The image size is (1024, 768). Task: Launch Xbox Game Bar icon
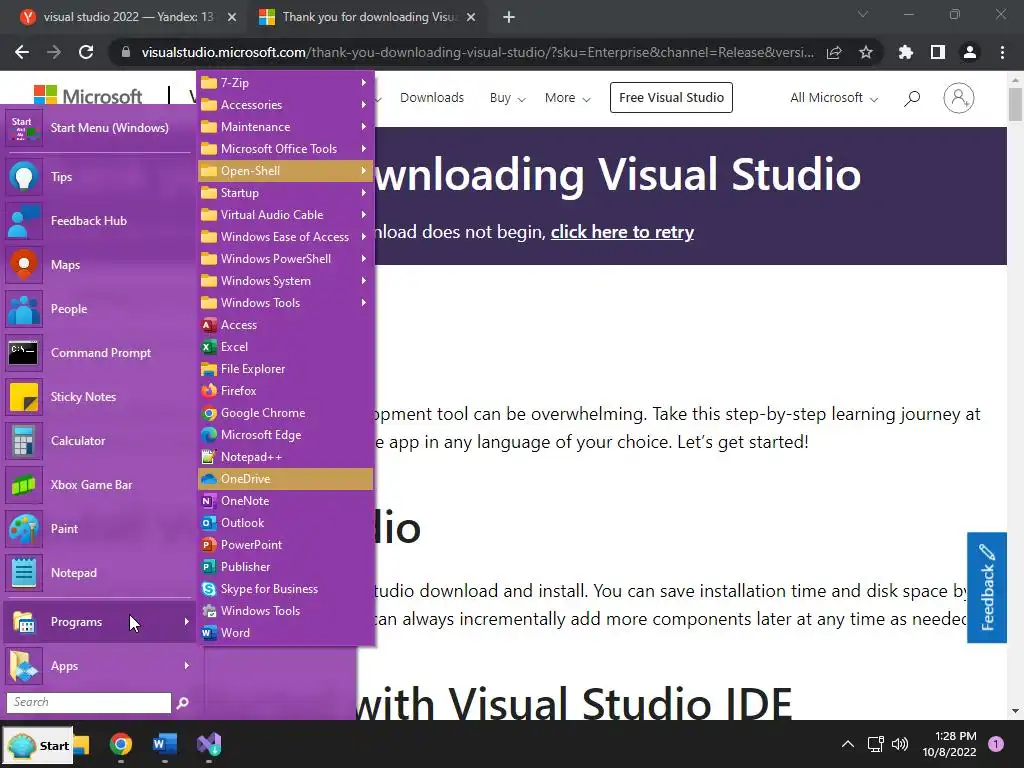tap(24, 485)
